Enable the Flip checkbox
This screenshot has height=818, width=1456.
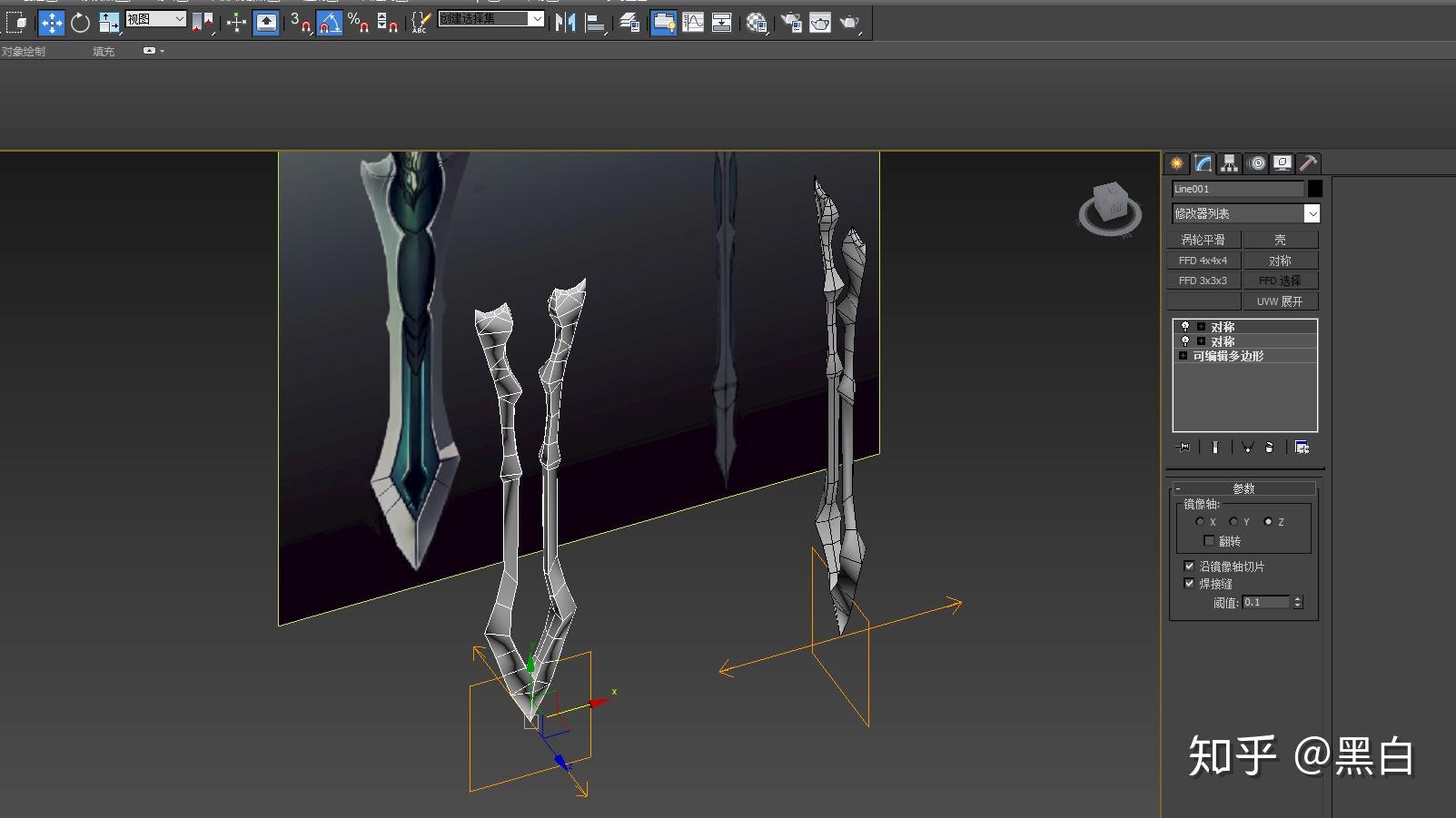(1209, 540)
